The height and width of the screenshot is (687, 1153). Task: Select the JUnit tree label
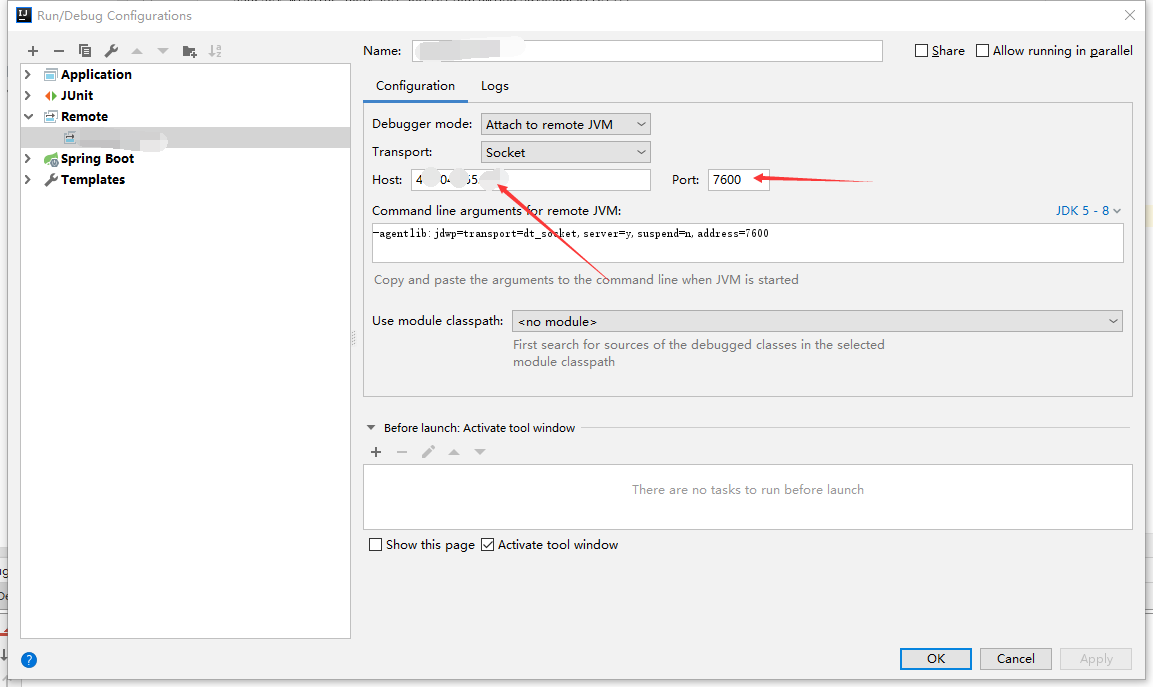click(x=77, y=96)
